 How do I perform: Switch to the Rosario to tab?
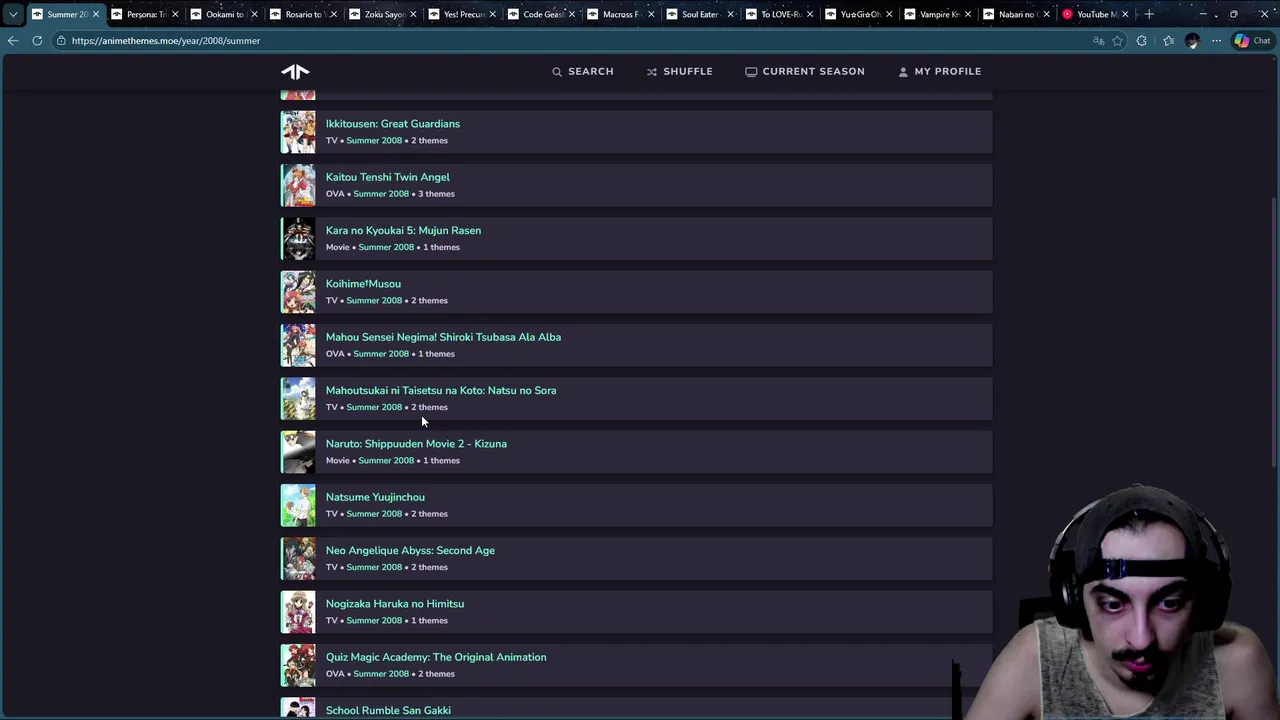(303, 14)
